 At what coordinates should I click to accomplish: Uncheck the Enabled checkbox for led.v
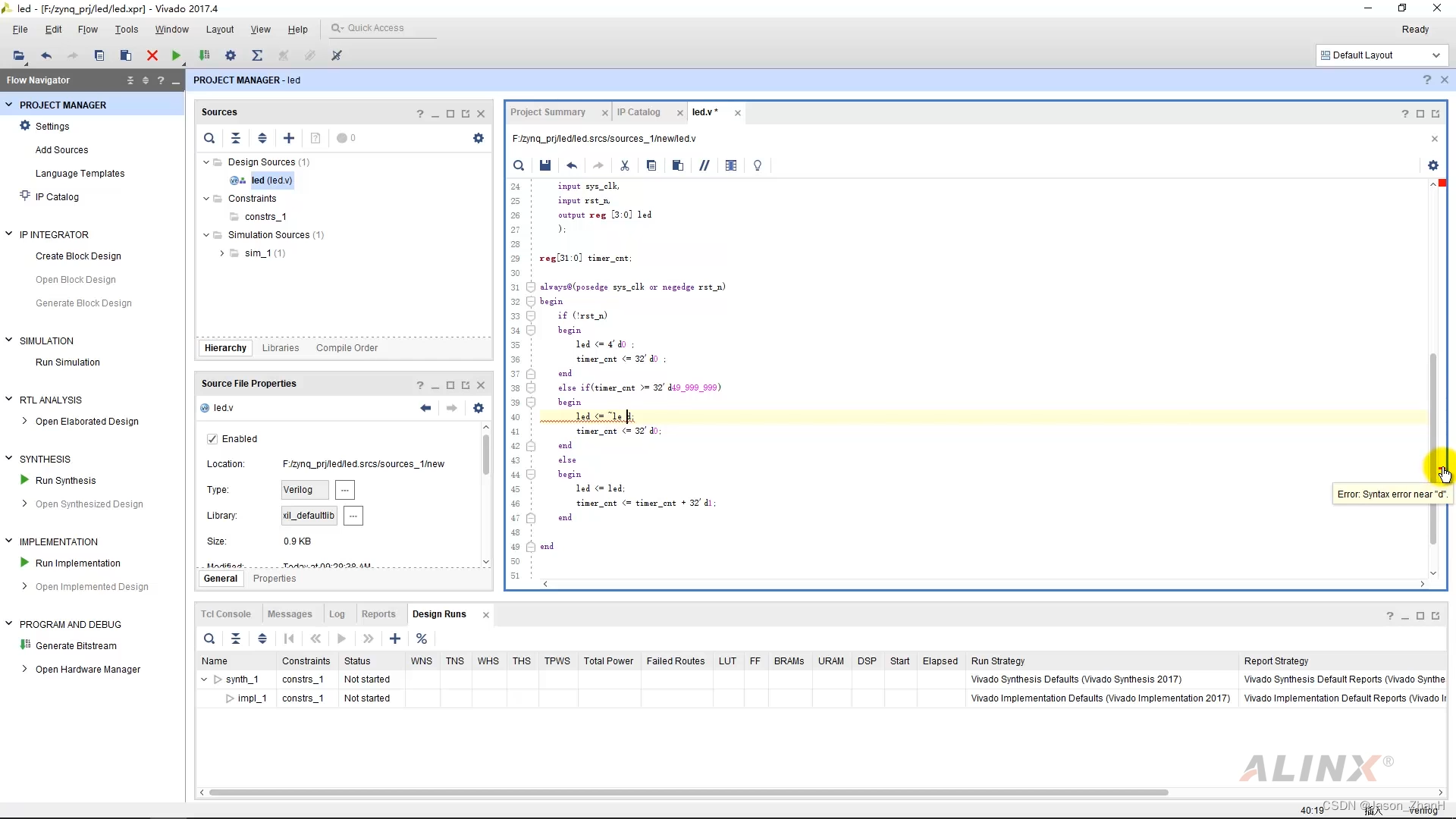212,439
